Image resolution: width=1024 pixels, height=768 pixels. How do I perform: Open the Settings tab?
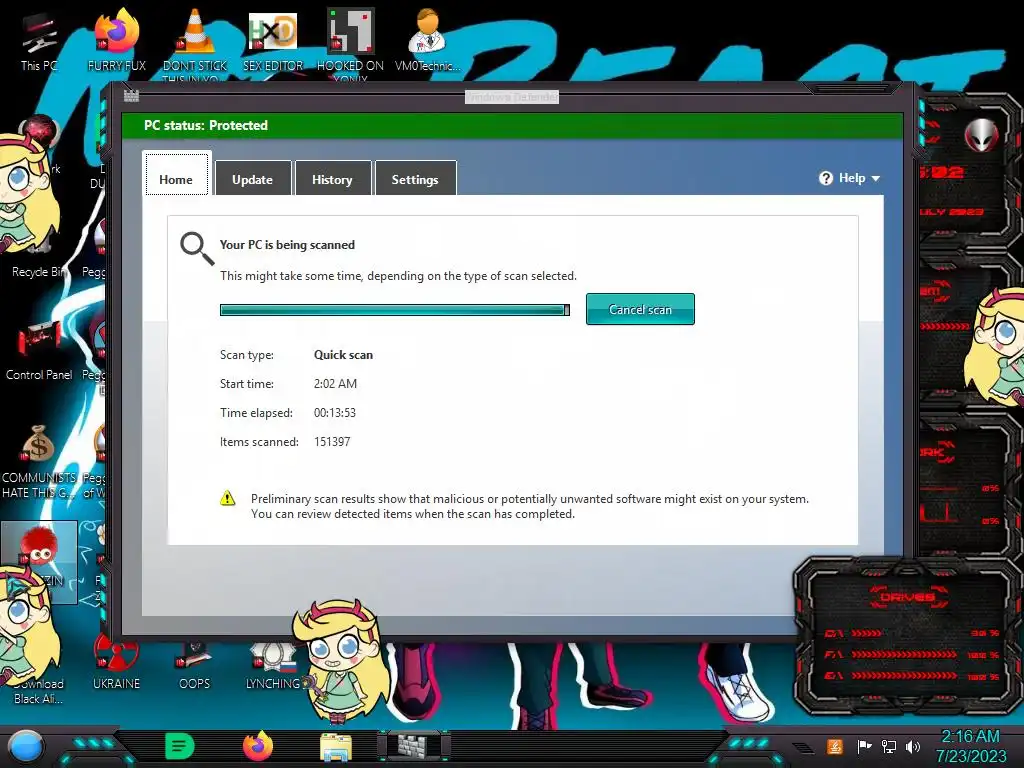[x=415, y=178]
